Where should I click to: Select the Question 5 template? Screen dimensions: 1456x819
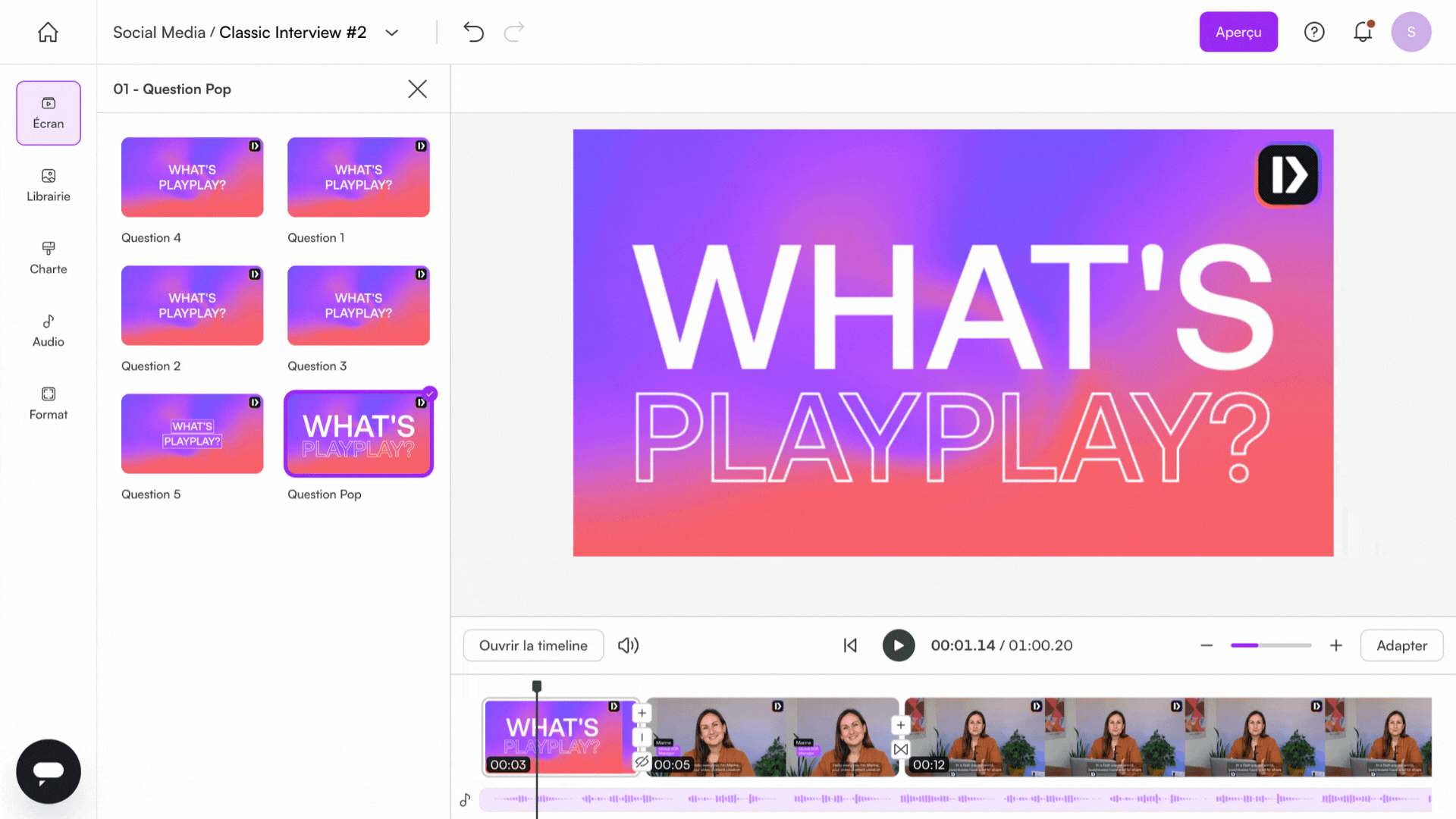tap(192, 434)
